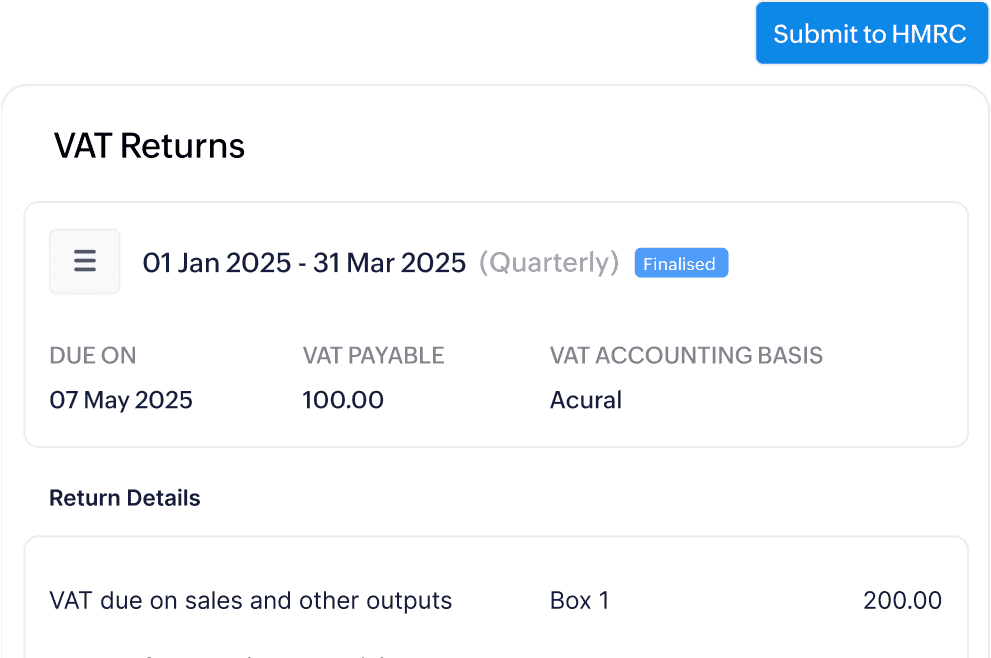Select the 100.00 VAT payable amount

pyautogui.click(x=343, y=400)
